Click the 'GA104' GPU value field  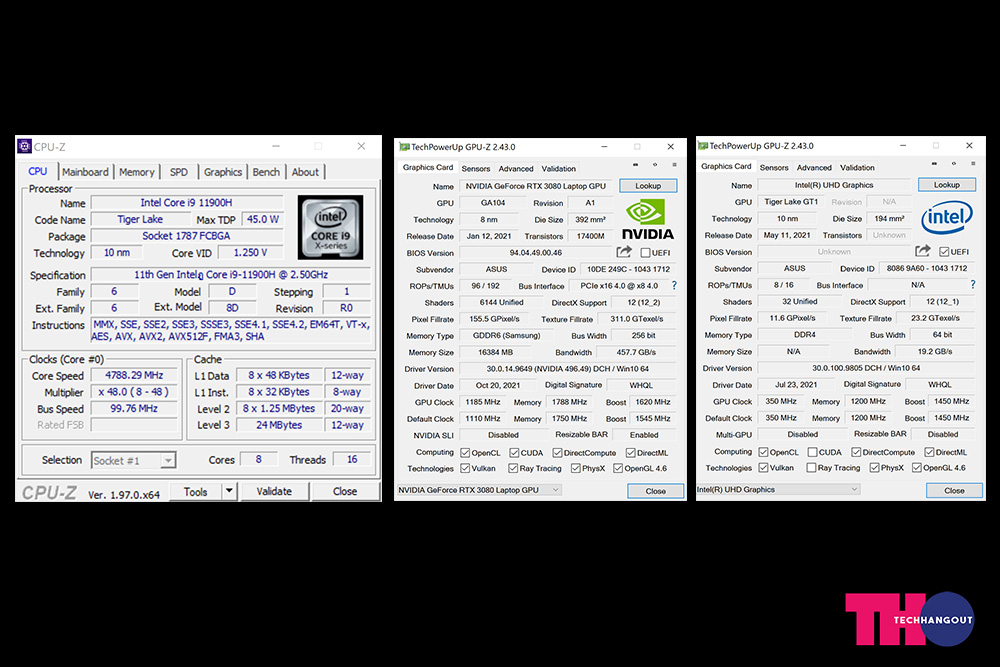493,203
